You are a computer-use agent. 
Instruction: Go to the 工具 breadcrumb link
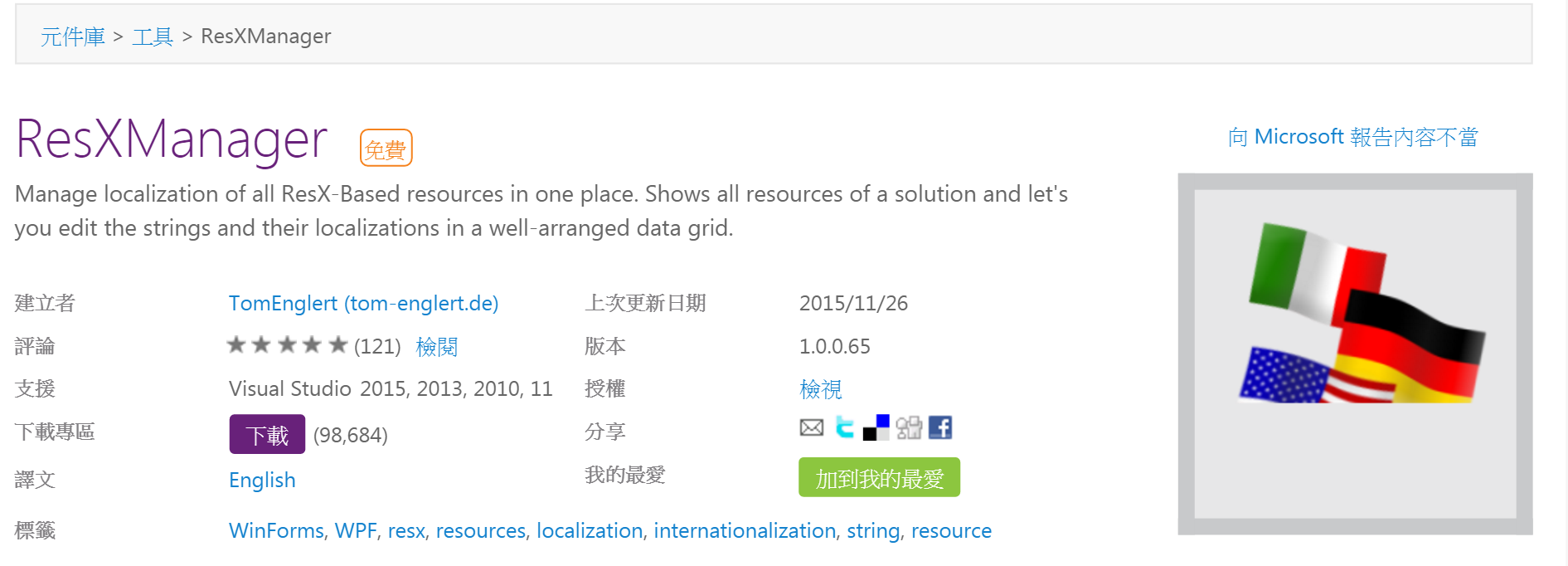point(153,37)
